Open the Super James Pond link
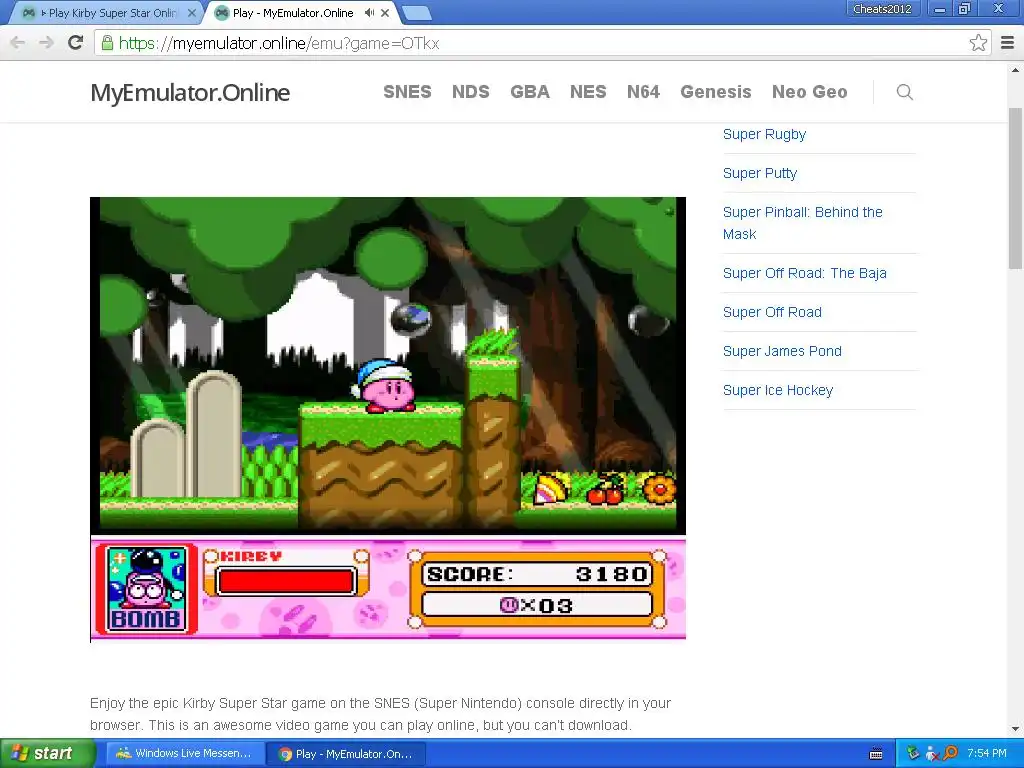This screenshot has width=1024, height=768. [782, 351]
